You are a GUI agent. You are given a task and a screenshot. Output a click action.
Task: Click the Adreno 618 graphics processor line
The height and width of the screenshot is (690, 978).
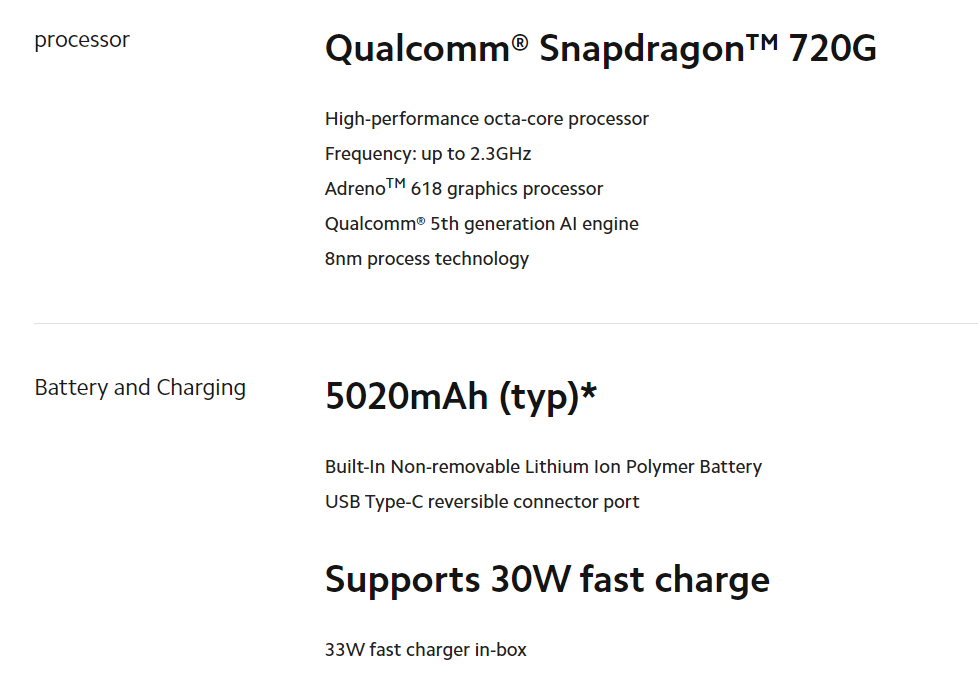(464, 188)
